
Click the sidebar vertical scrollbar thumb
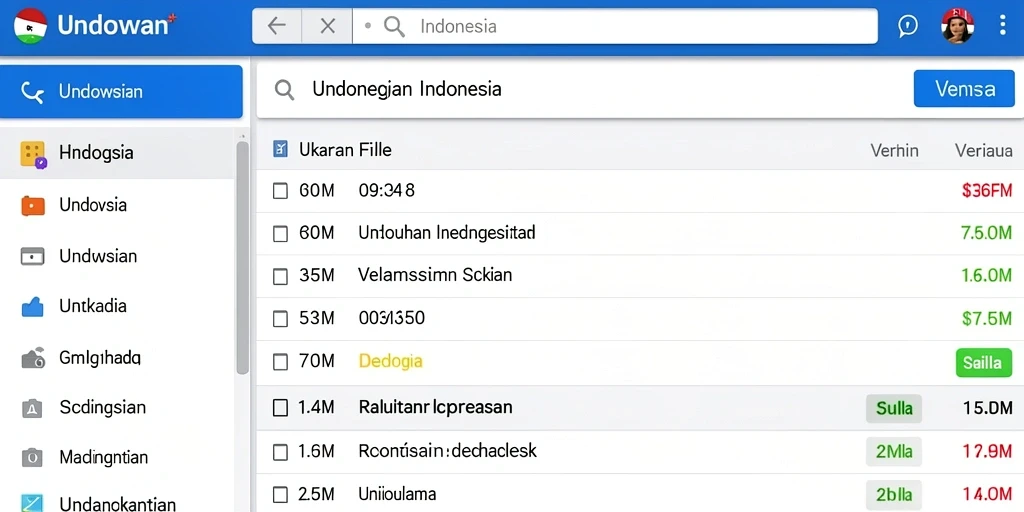point(242,258)
